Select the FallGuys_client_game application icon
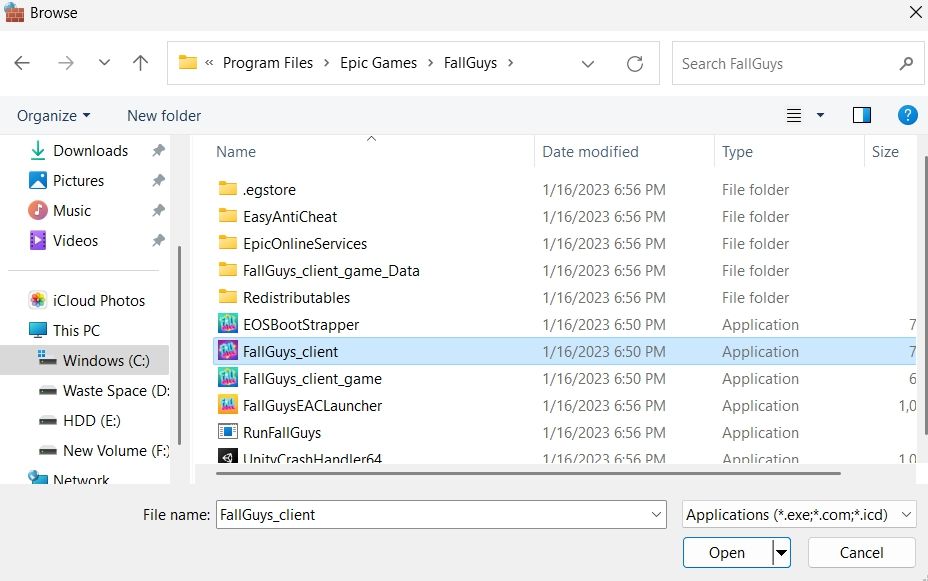The image size is (928, 581). click(228, 377)
